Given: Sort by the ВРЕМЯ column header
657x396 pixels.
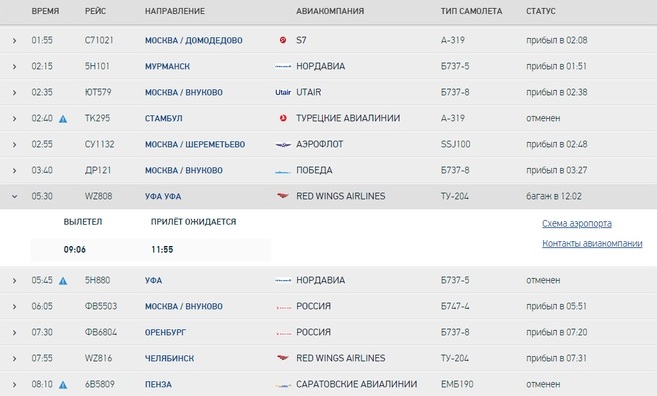Looking at the screenshot, I should point(45,11).
